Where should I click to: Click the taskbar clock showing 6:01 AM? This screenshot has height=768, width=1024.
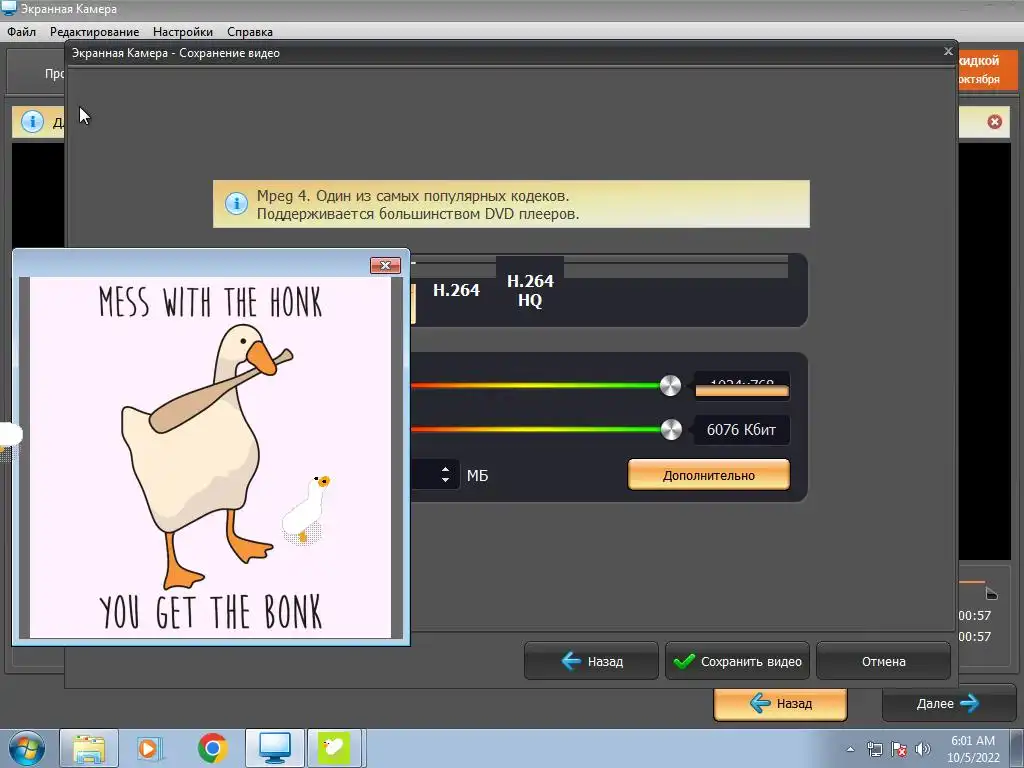(x=973, y=749)
